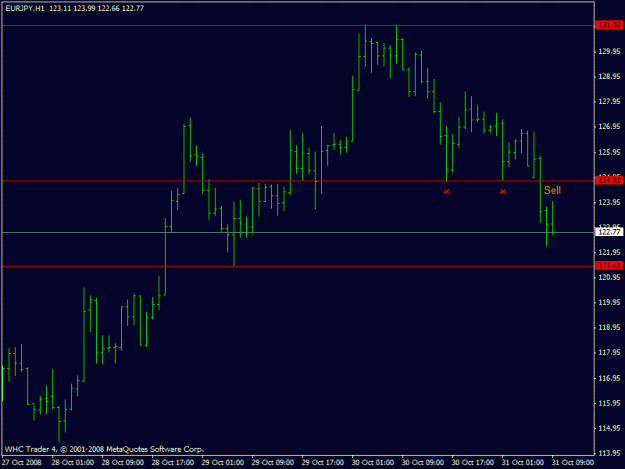This screenshot has height=469, width=625.
Task: Select the red horizontal line at 131.02
Action: 298,26
